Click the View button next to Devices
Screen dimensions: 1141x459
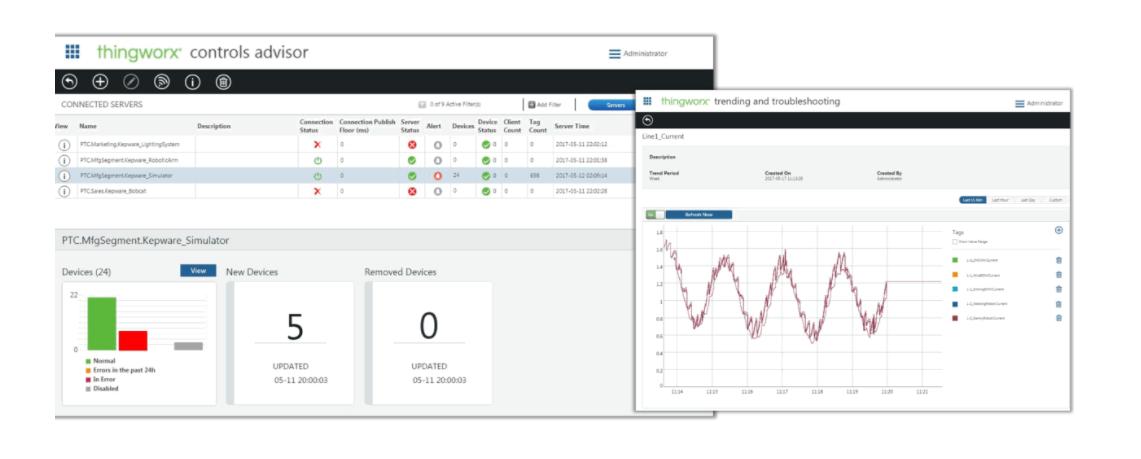198,271
